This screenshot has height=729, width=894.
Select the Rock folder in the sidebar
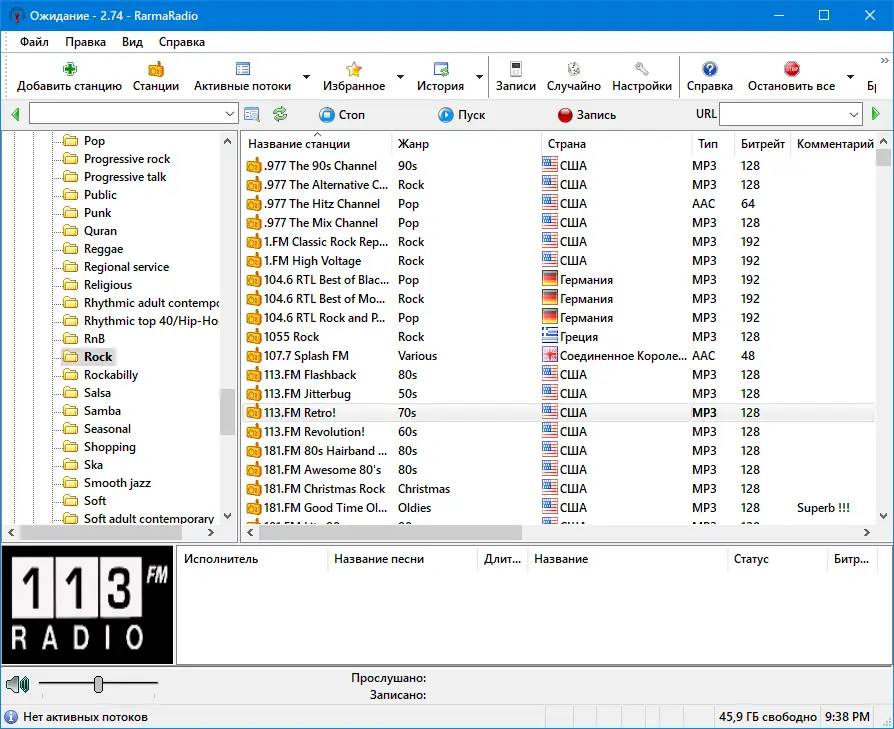pyautogui.click(x=98, y=356)
